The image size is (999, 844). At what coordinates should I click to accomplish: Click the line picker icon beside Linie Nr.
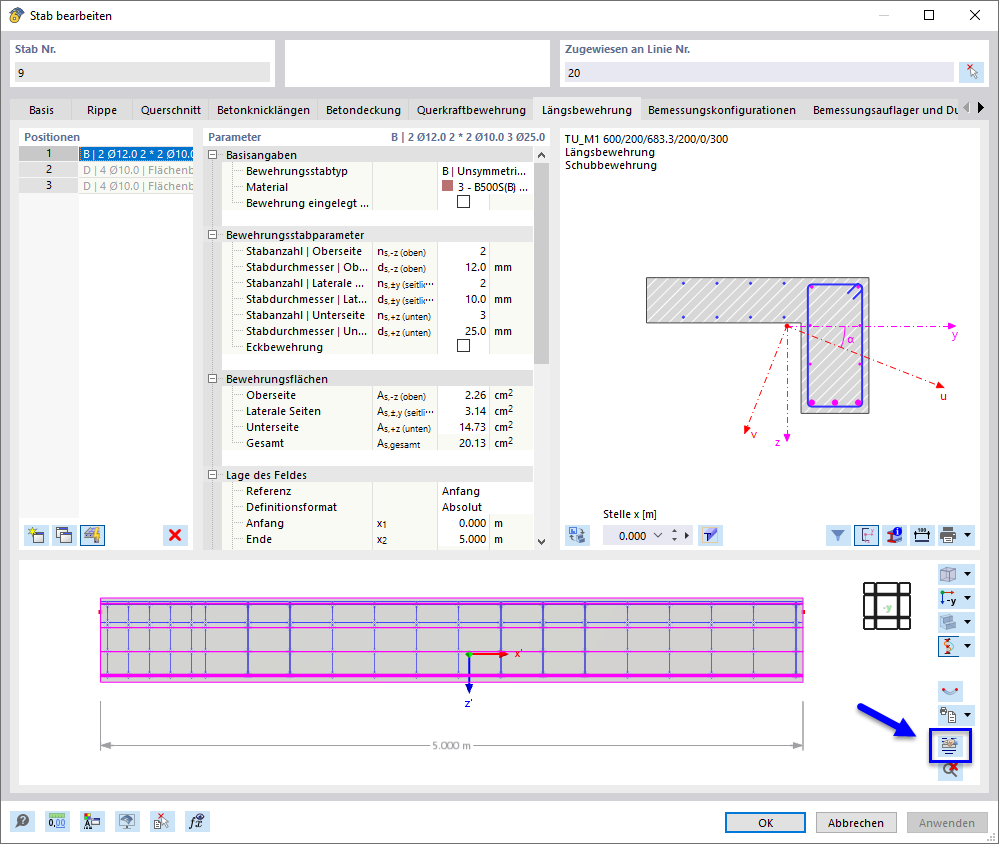tap(972, 72)
